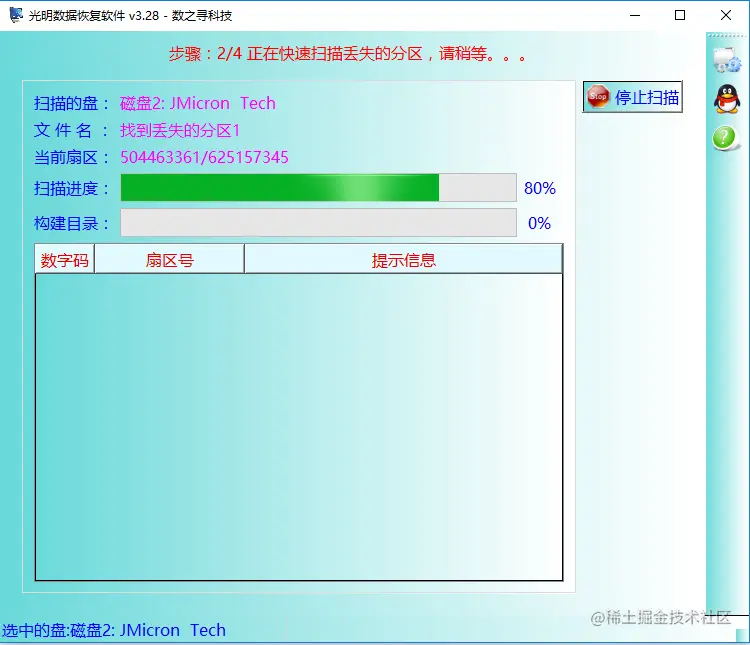Click the file name text 找到丢失的分区1
Viewport: 750px width, 645px height.
[180, 130]
